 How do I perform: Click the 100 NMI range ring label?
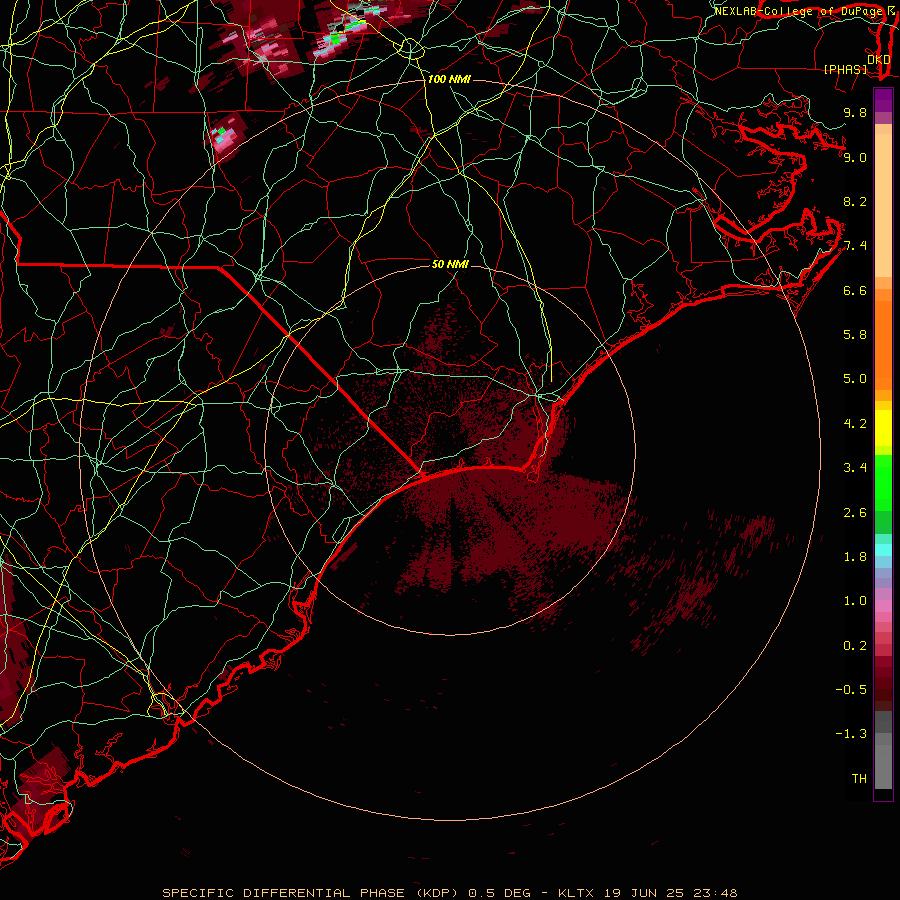(449, 79)
